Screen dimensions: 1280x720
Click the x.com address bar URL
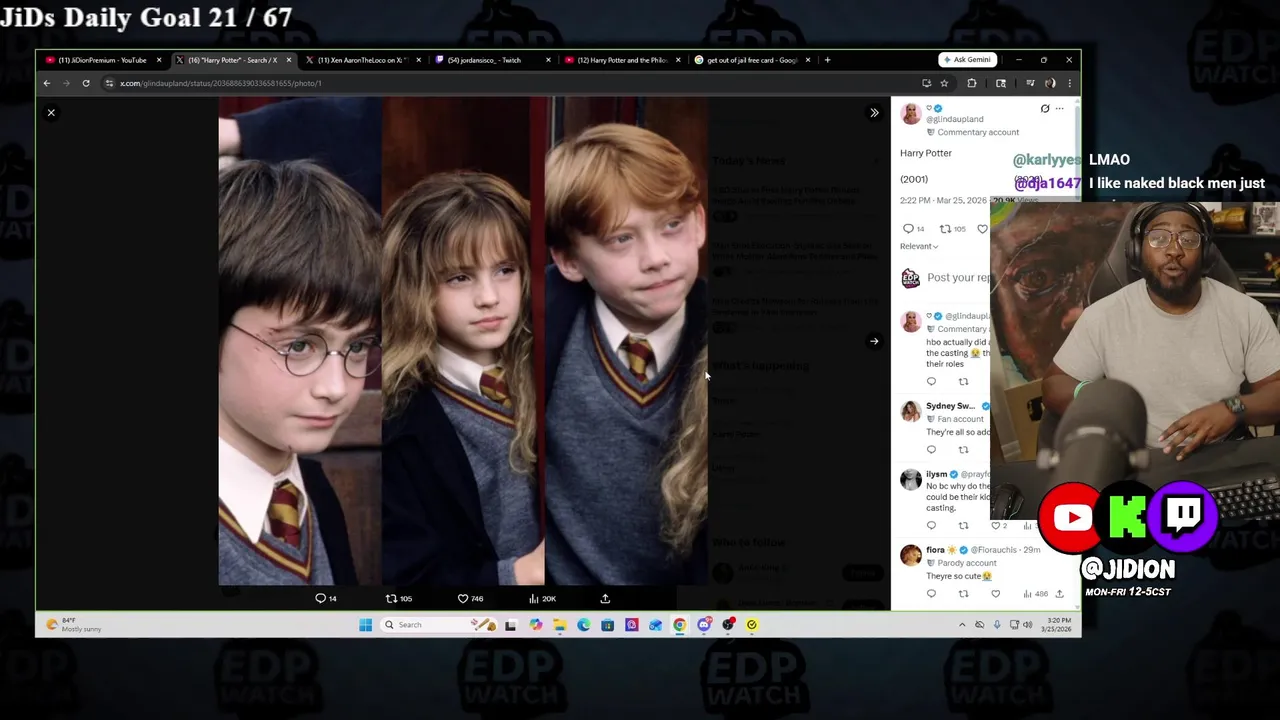coord(221,83)
